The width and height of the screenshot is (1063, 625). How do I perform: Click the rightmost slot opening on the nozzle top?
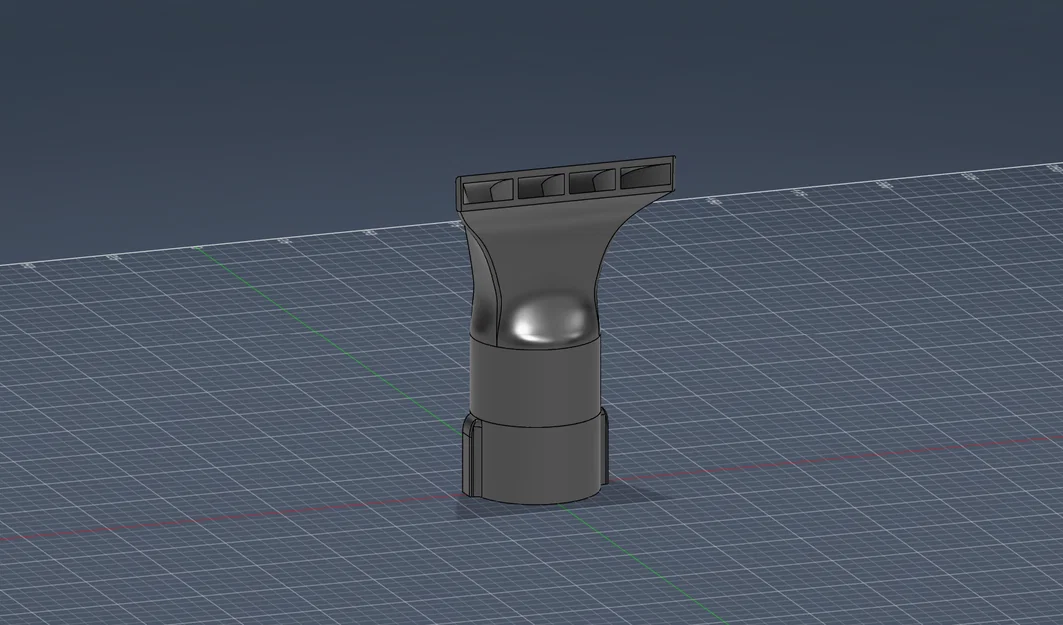click(x=645, y=176)
